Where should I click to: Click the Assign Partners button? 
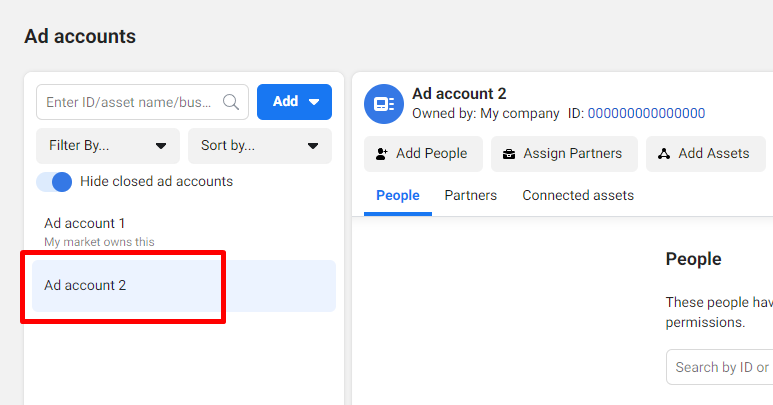564,154
